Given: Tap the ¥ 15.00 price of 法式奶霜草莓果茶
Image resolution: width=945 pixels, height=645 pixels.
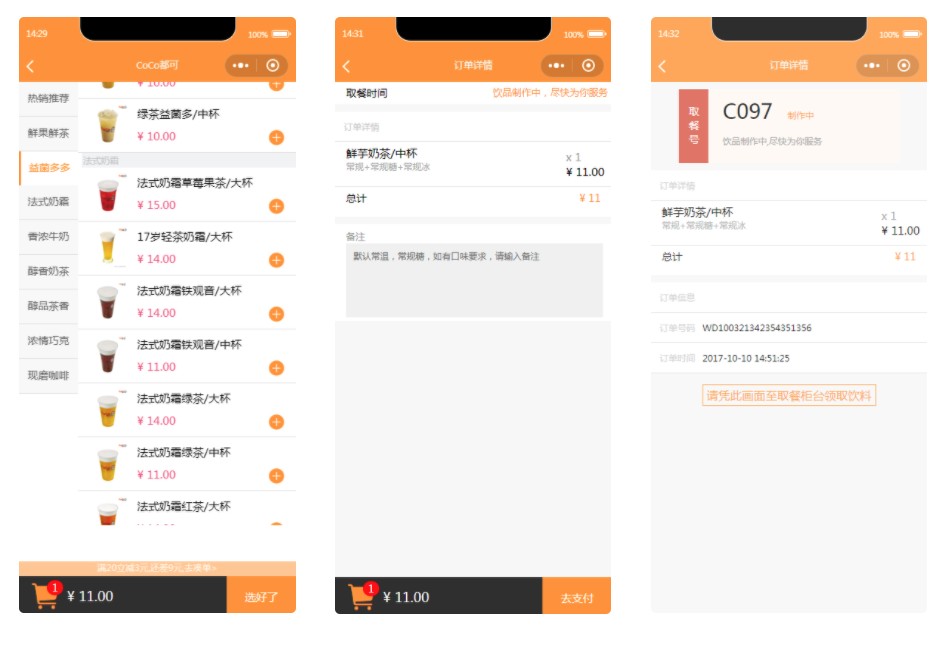Looking at the screenshot, I should click(x=156, y=205).
